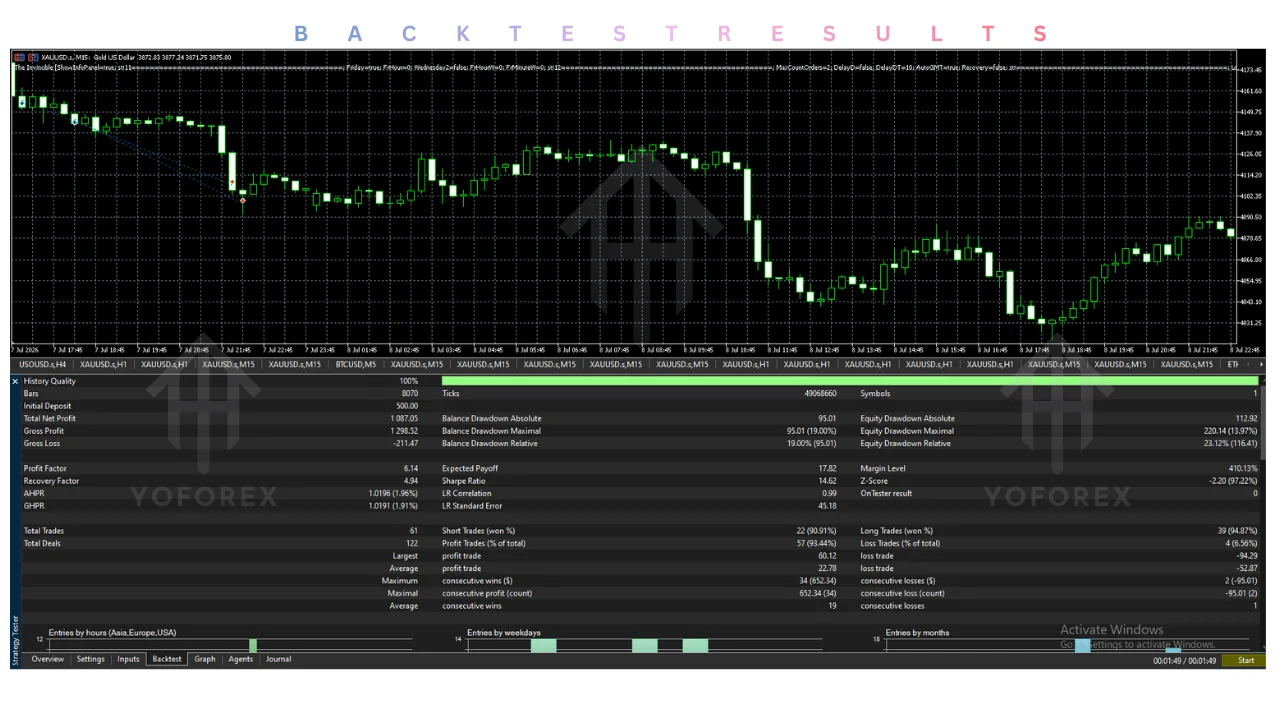
Task: Click the Total Net Profit value 1 087.05
Action: coord(404,418)
